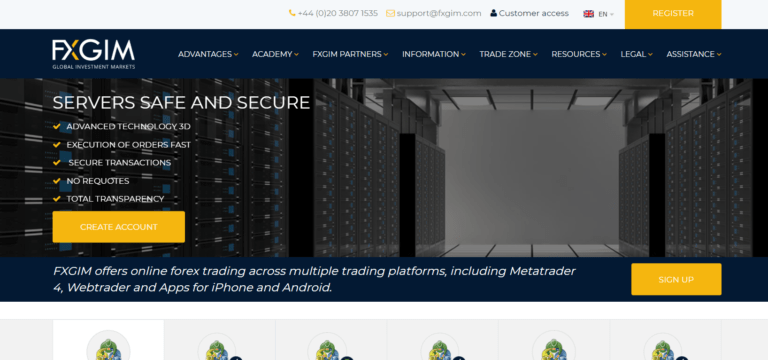Click the Create Account button
This screenshot has height=360, width=768.
click(119, 227)
